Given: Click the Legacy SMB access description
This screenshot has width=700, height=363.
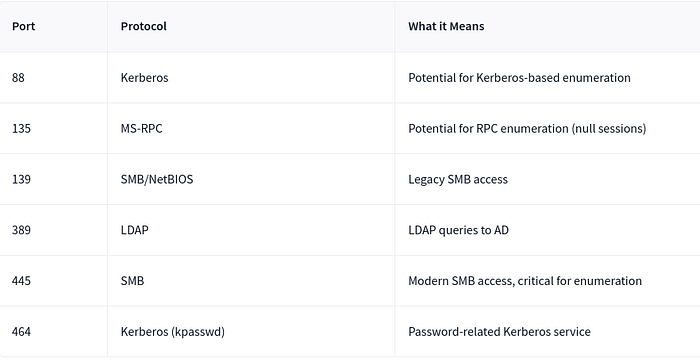Looking at the screenshot, I should pos(458,179).
